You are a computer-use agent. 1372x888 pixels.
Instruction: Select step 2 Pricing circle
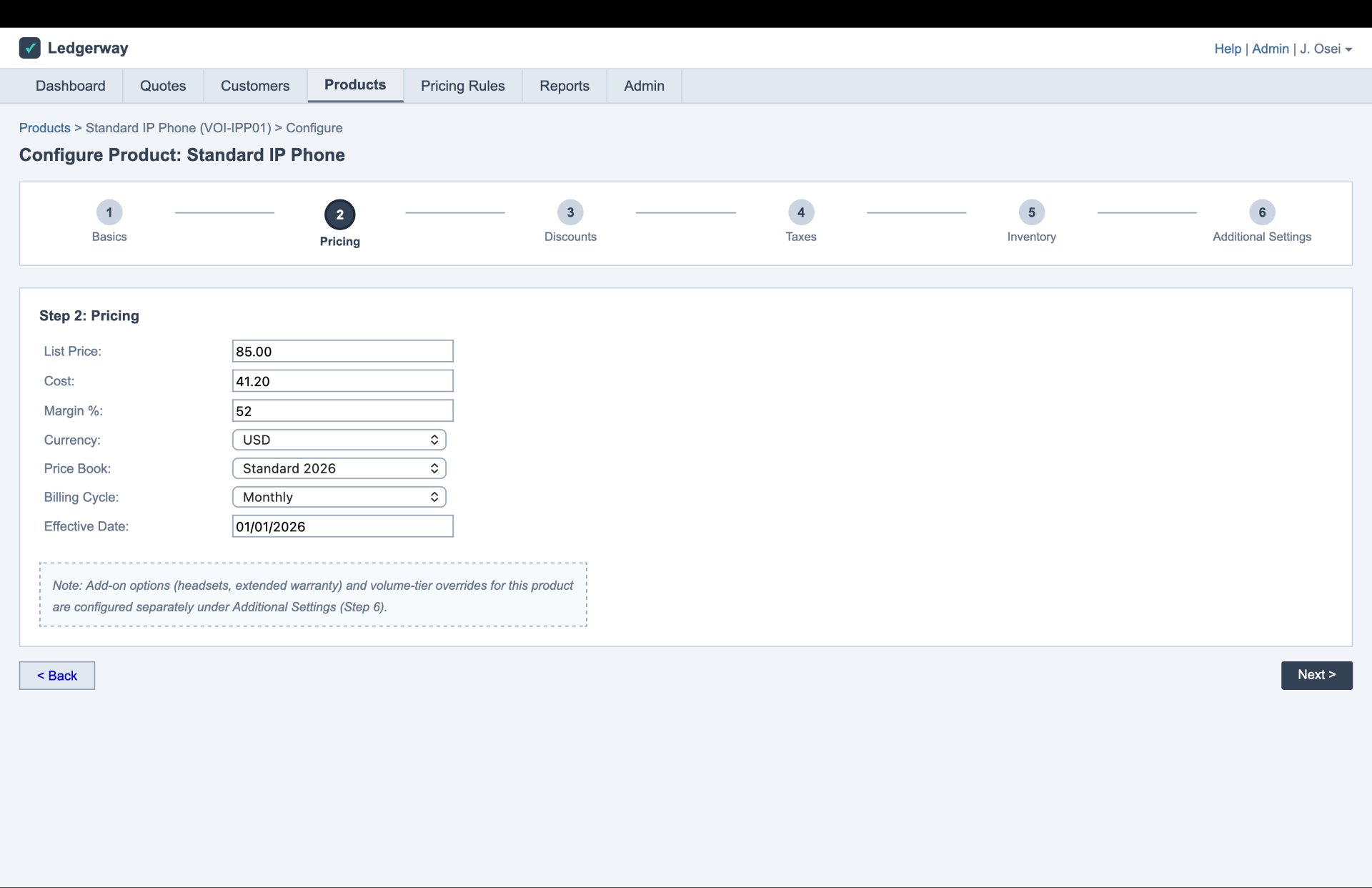coord(340,214)
